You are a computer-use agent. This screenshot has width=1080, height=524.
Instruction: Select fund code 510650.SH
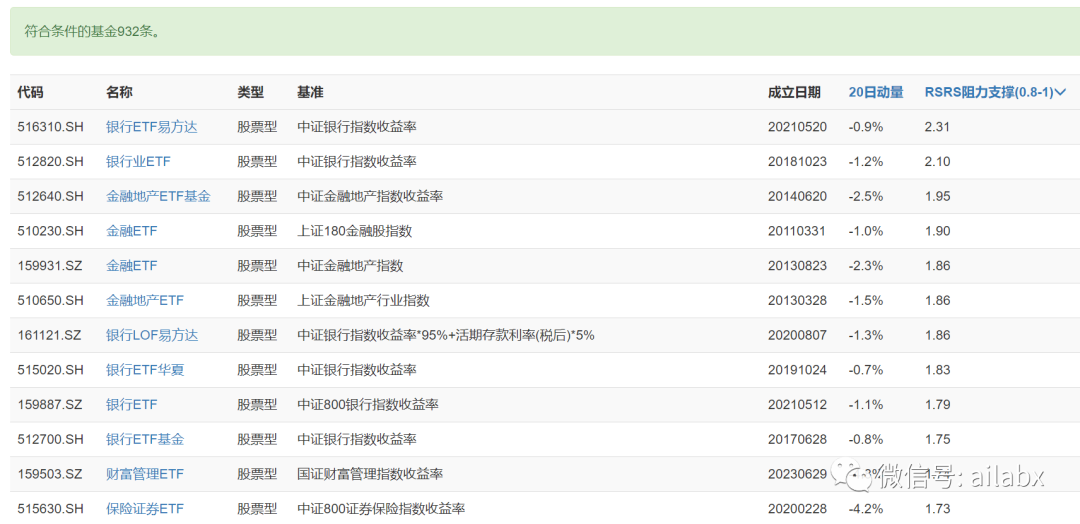pyautogui.click(x=50, y=300)
